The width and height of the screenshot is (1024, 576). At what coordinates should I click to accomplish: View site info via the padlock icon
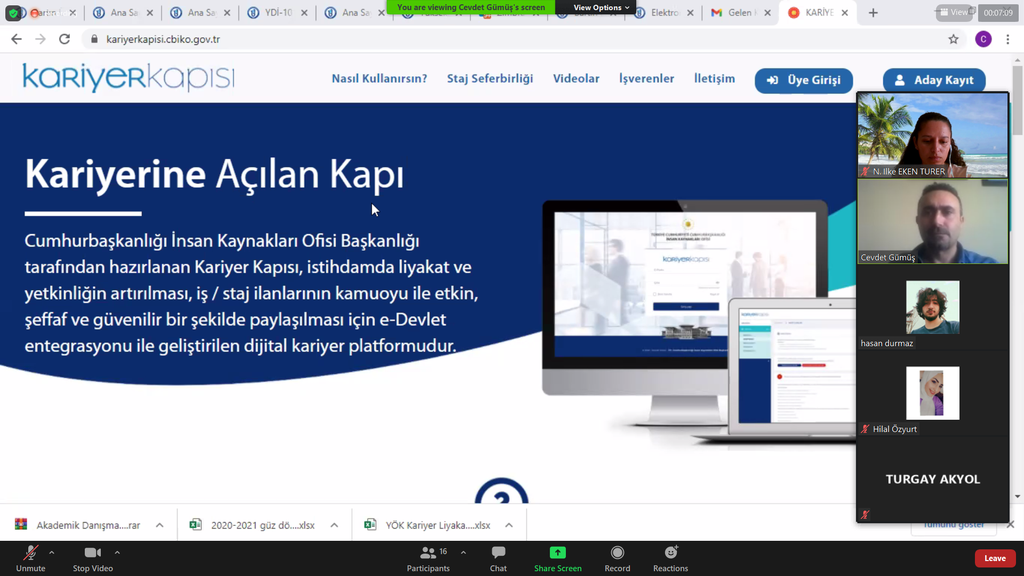coord(94,39)
